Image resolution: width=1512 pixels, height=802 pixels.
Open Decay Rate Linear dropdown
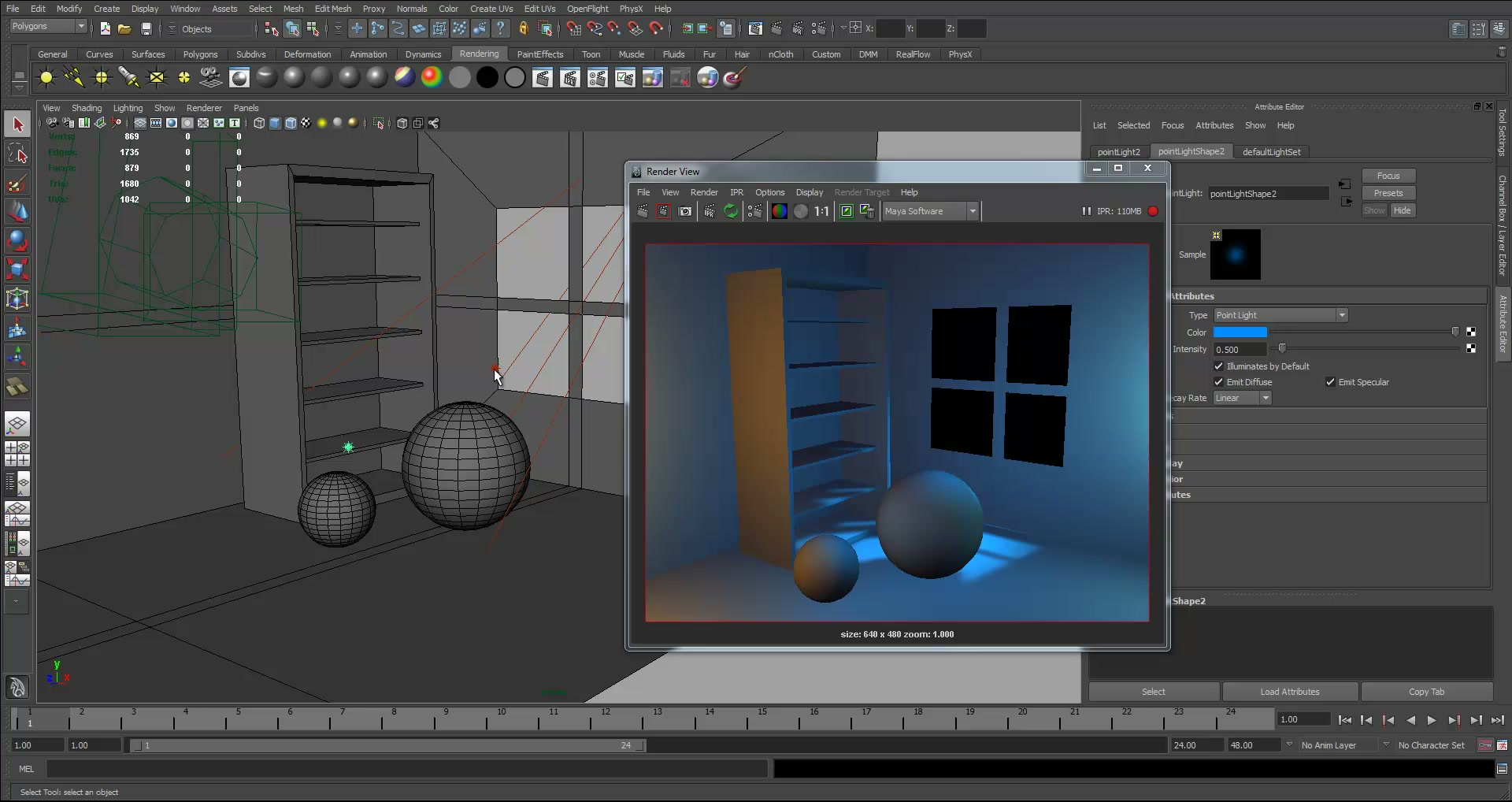coord(1243,398)
